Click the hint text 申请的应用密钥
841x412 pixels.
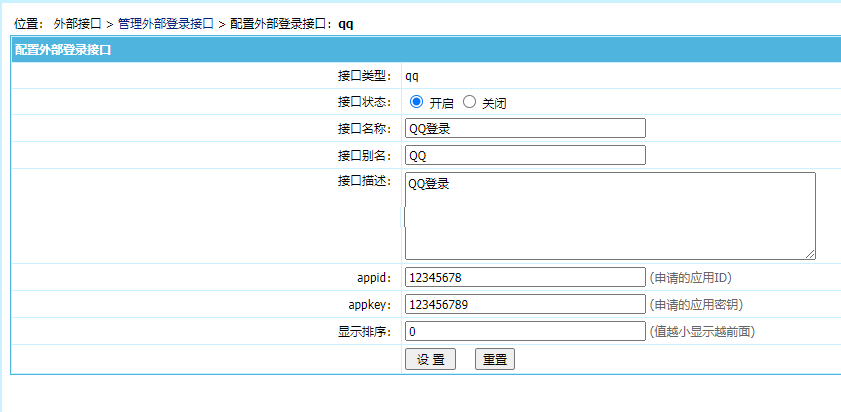(696, 305)
